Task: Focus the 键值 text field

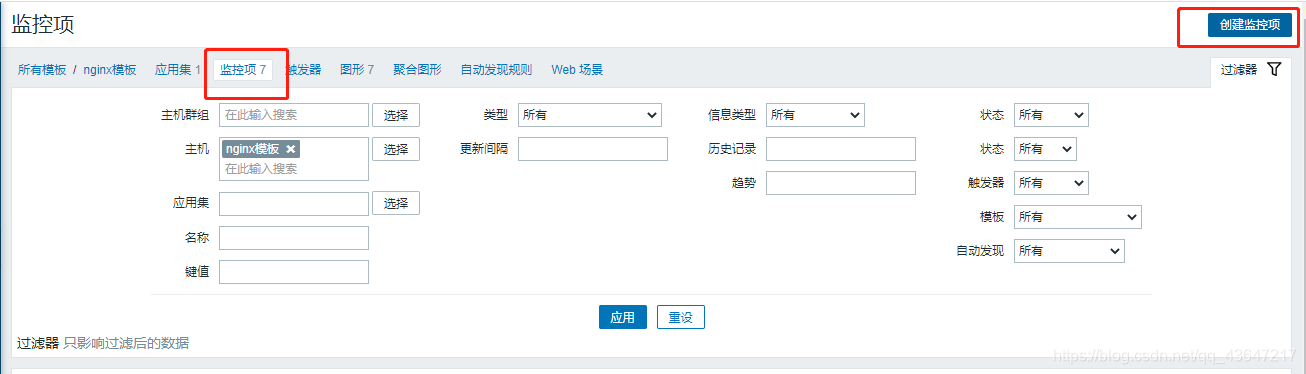Action: coord(294,272)
